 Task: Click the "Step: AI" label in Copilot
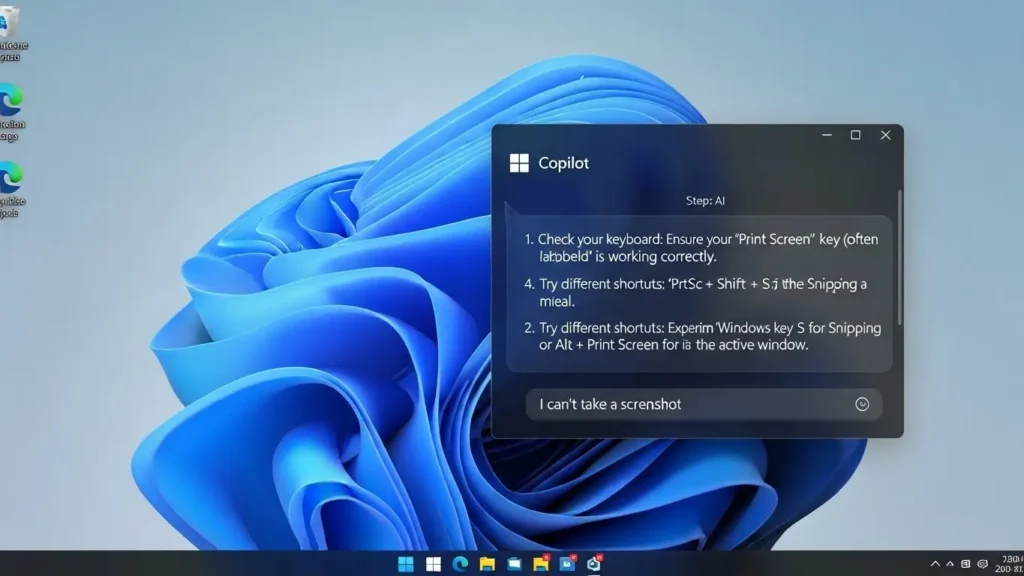click(x=705, y=201)
